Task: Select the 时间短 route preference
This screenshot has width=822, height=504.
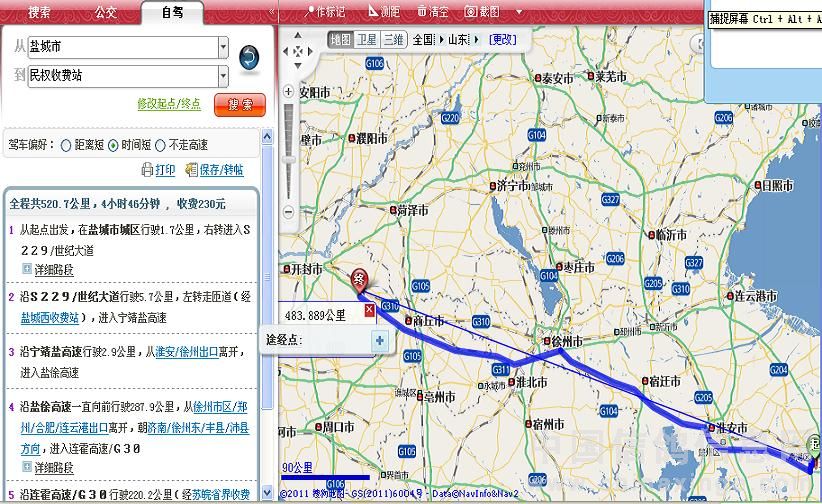Action: point(113,145)
